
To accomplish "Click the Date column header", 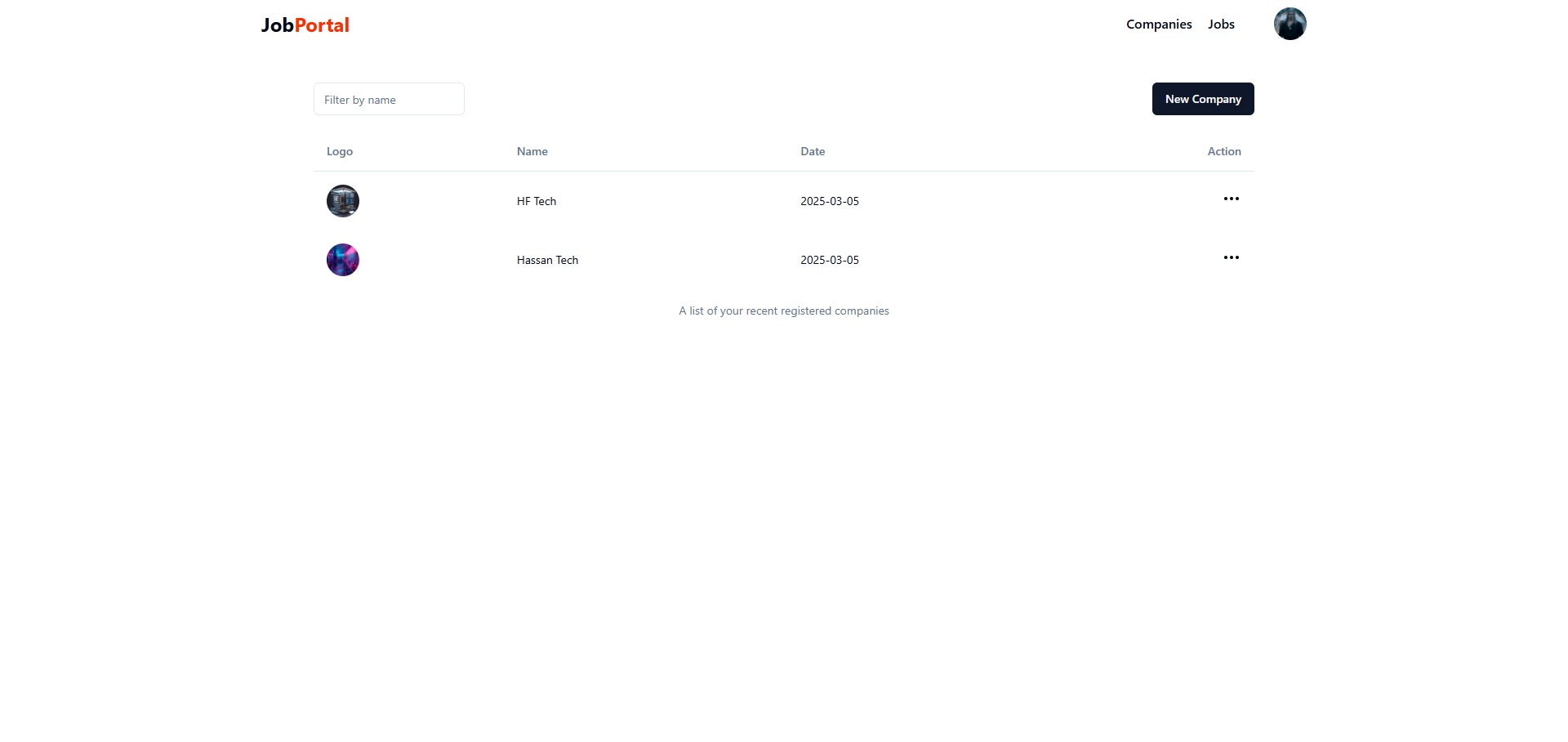I will (813, 151).
